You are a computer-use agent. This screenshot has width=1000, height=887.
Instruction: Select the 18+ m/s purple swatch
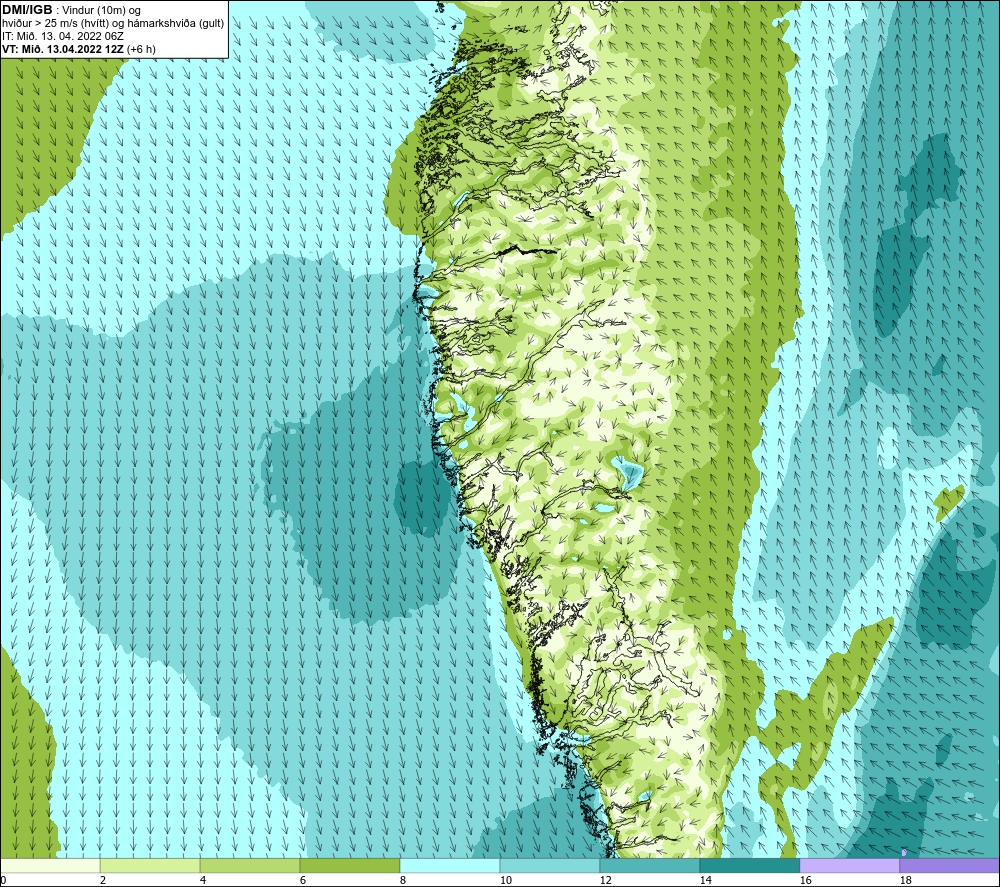tap(950, 865)
